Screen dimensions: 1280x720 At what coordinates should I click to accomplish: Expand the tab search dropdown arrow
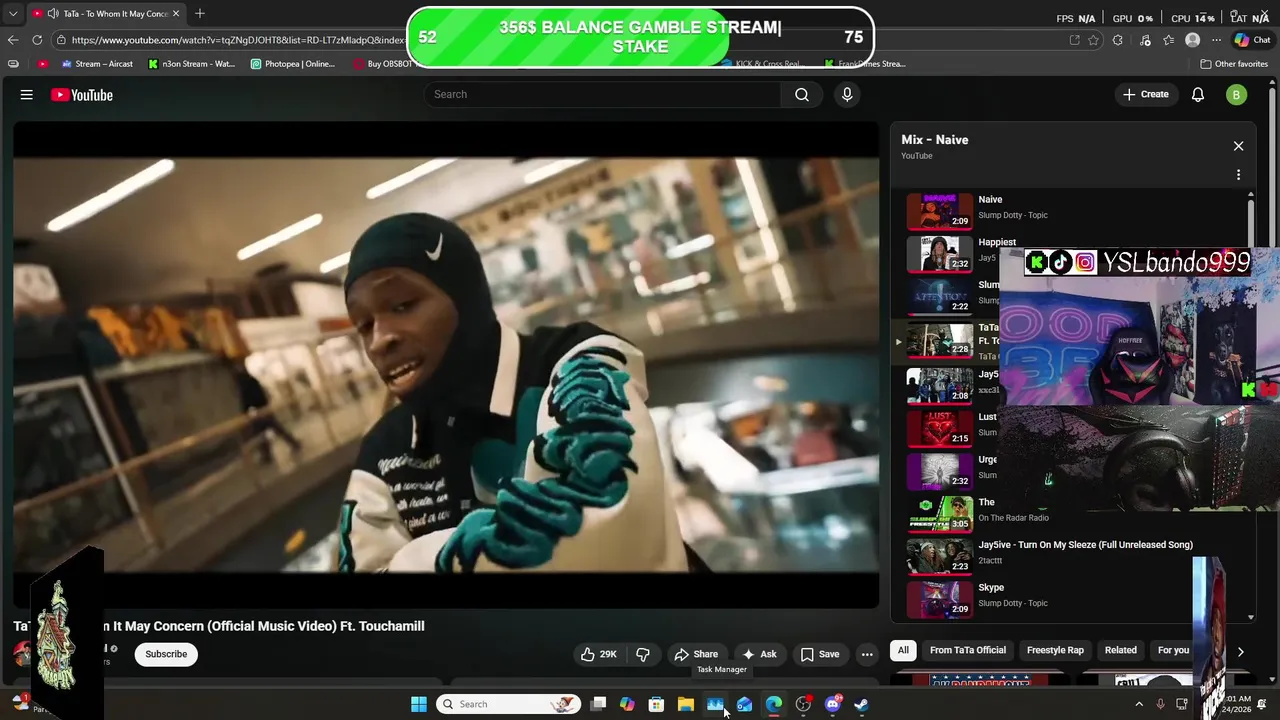[13, 14]
